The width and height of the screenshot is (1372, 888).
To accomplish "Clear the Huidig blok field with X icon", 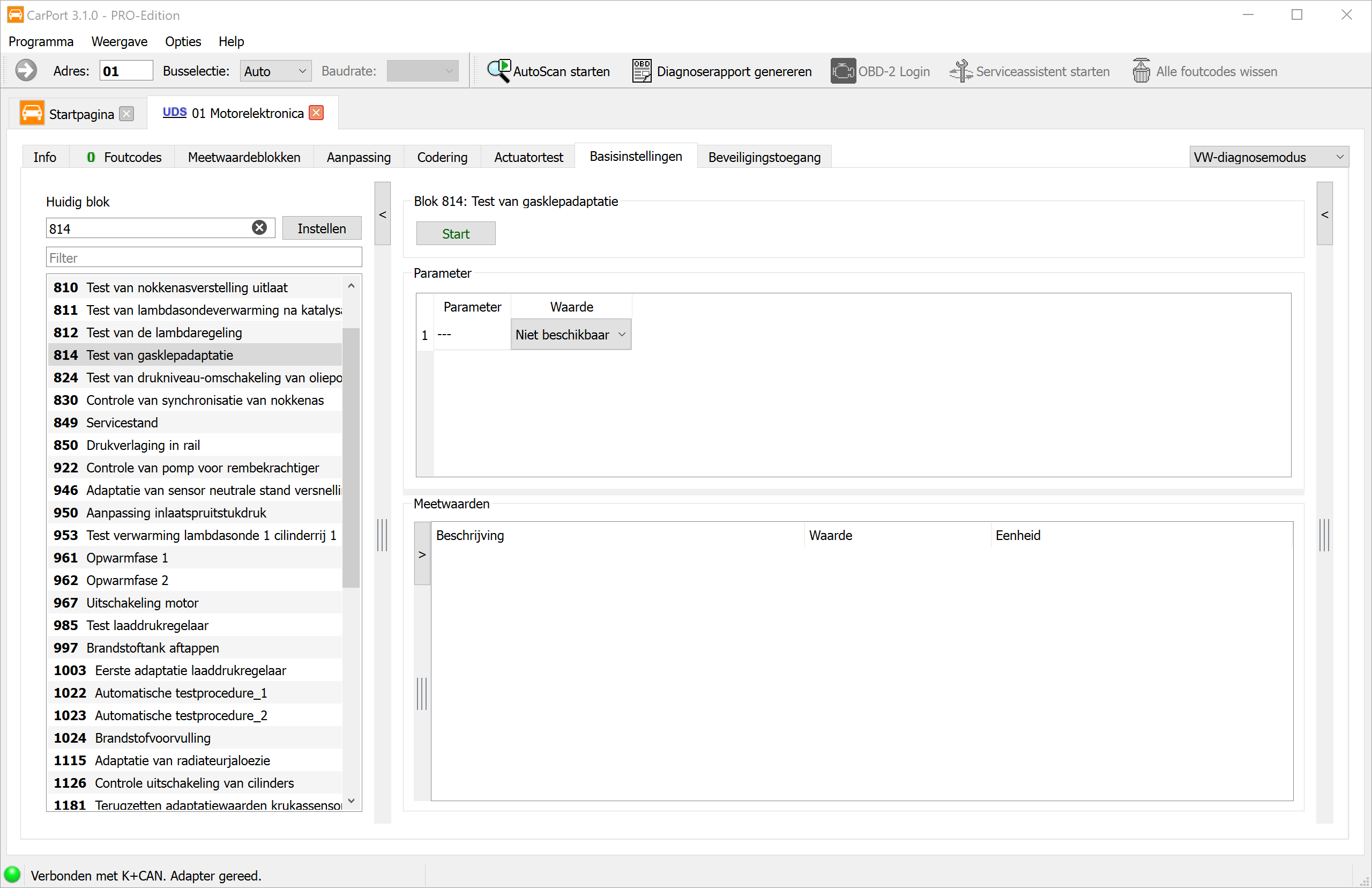I will pyautogui.click(x=259, y=228).
